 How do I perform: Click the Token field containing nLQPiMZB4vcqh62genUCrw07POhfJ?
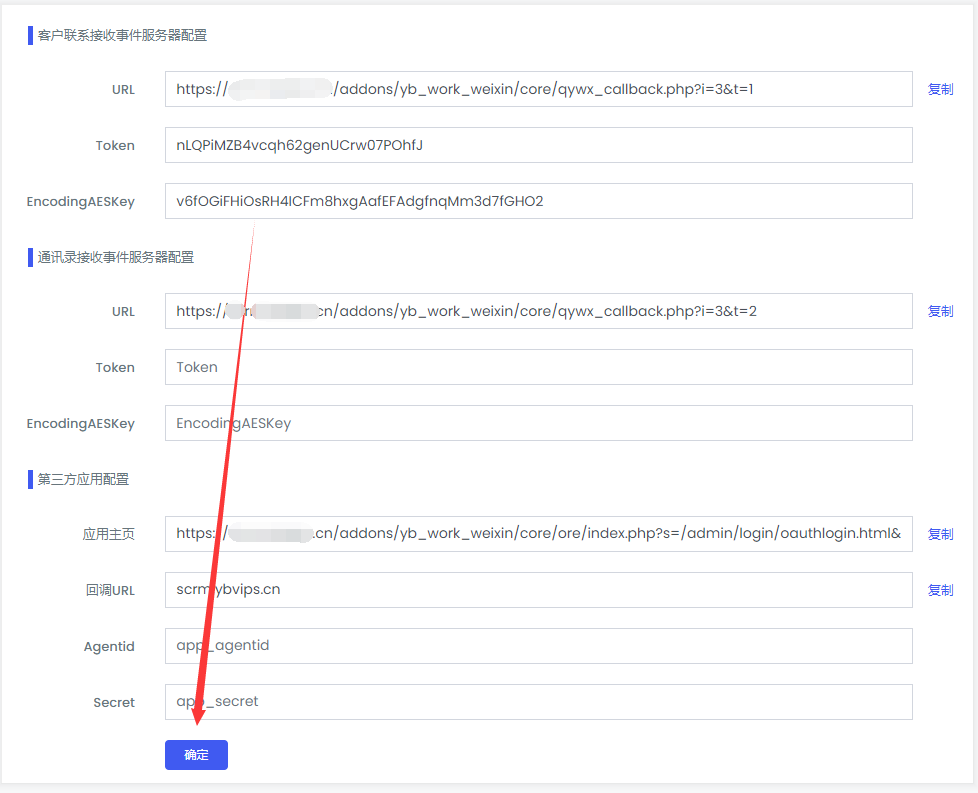(x=538, y=145)
